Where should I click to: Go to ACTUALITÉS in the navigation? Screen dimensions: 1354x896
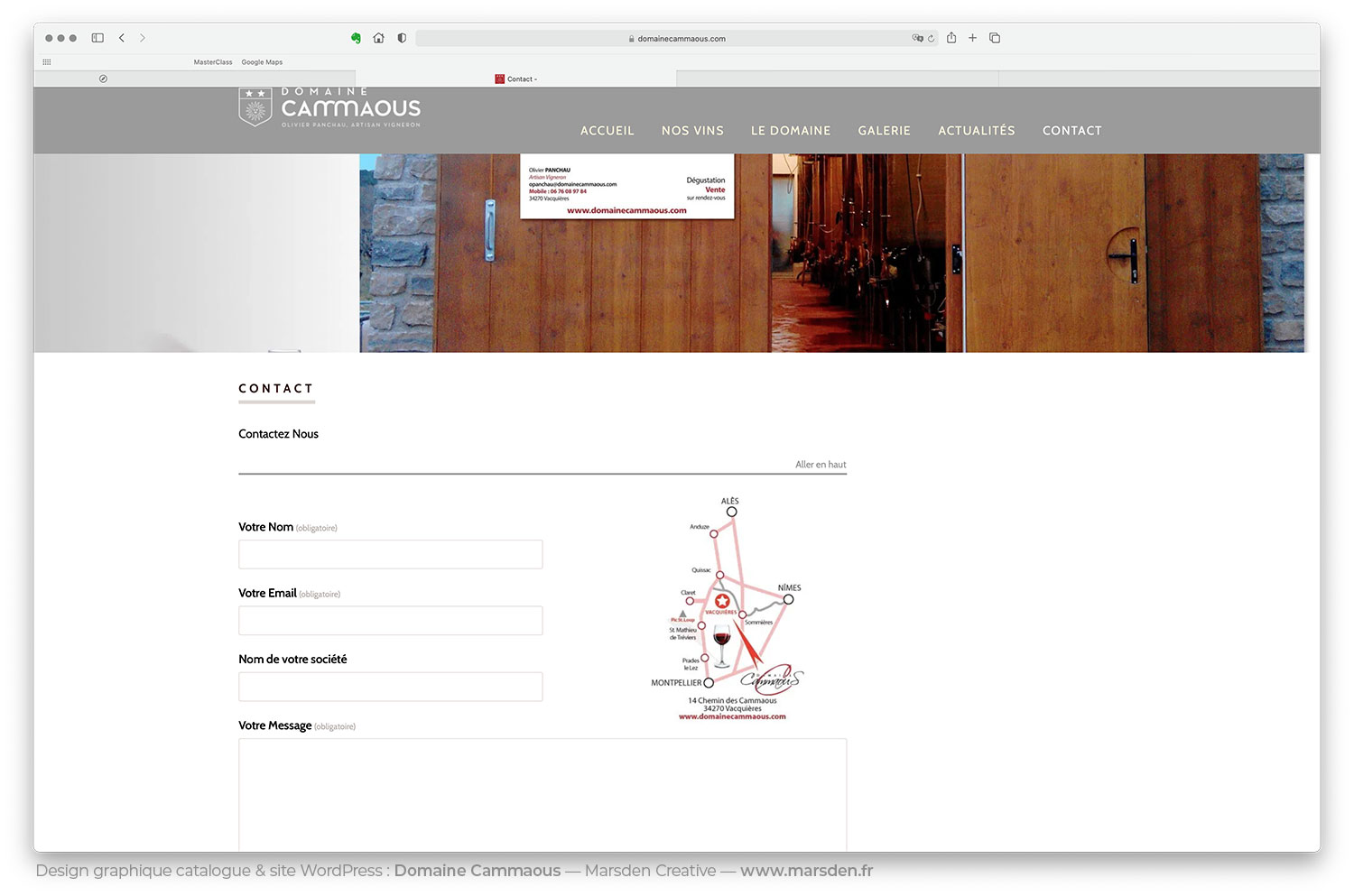[x=976, y=131]
